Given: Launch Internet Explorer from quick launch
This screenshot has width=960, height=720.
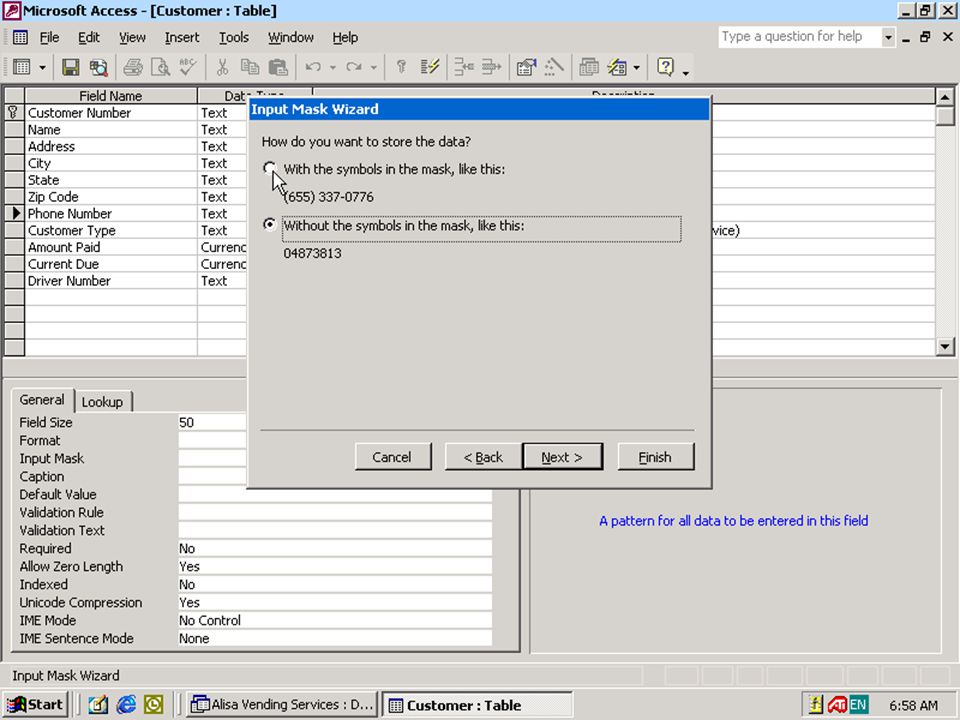Looking at the screenshot, I should click(x=126, y=705).
